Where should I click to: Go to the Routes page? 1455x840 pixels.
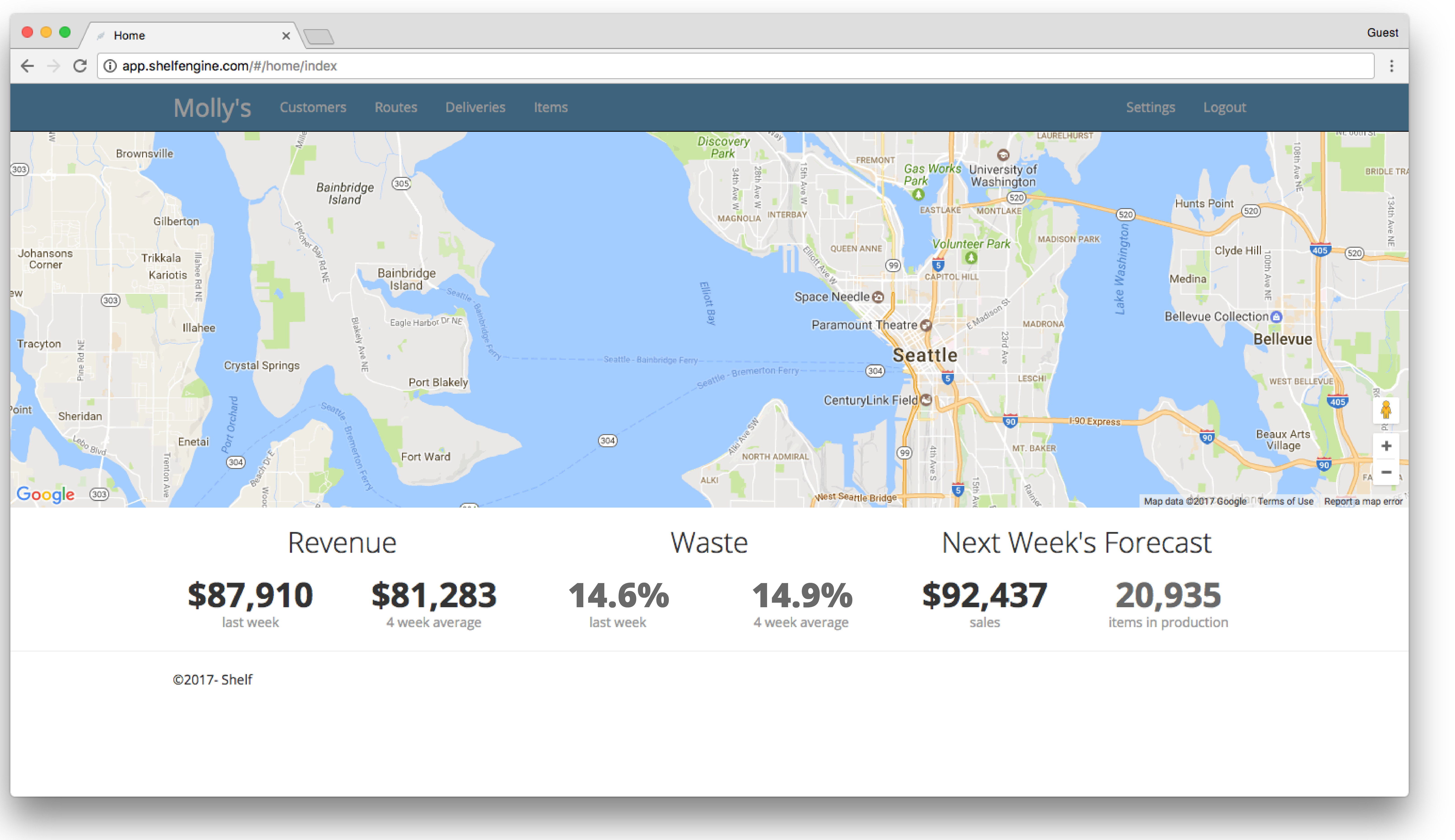click(x=395, y=107)
